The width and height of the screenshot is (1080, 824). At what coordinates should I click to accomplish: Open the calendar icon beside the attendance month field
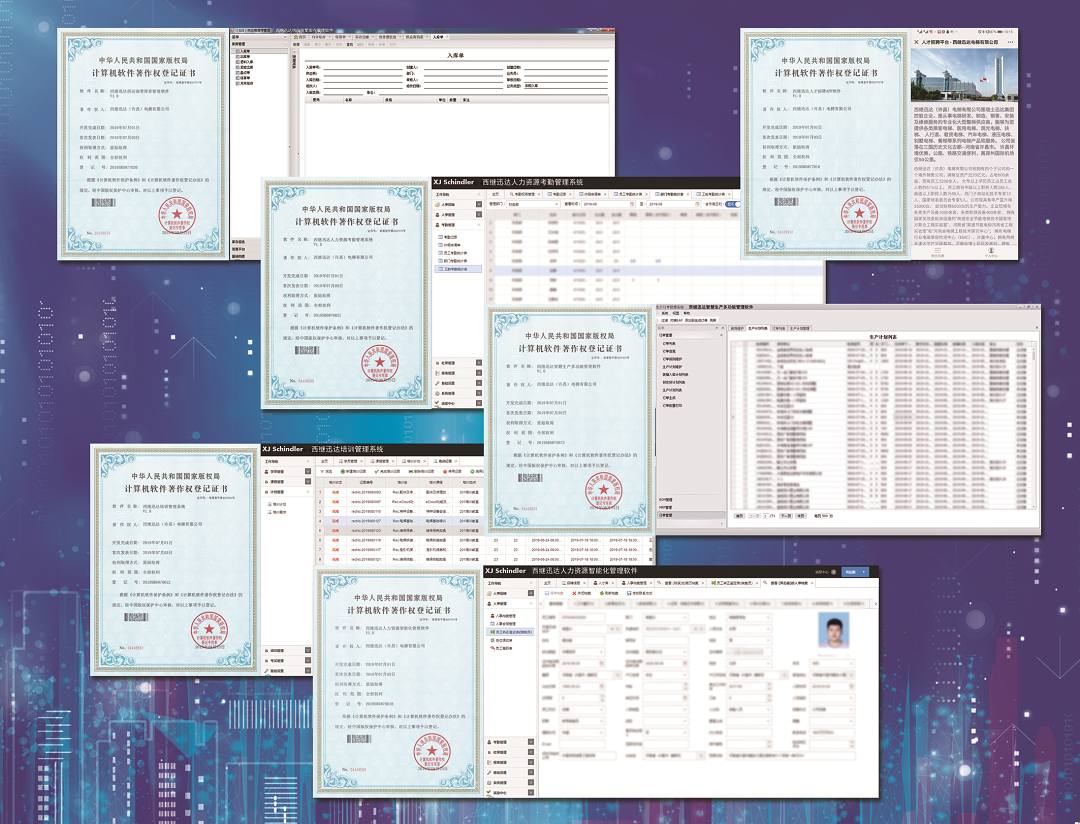point(634,204)
